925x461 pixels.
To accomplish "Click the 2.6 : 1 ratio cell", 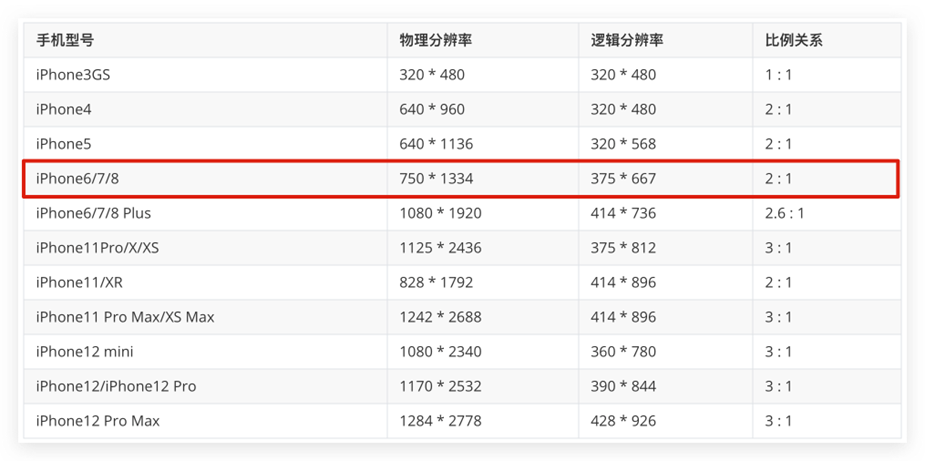I will click(x=783, y=213).
